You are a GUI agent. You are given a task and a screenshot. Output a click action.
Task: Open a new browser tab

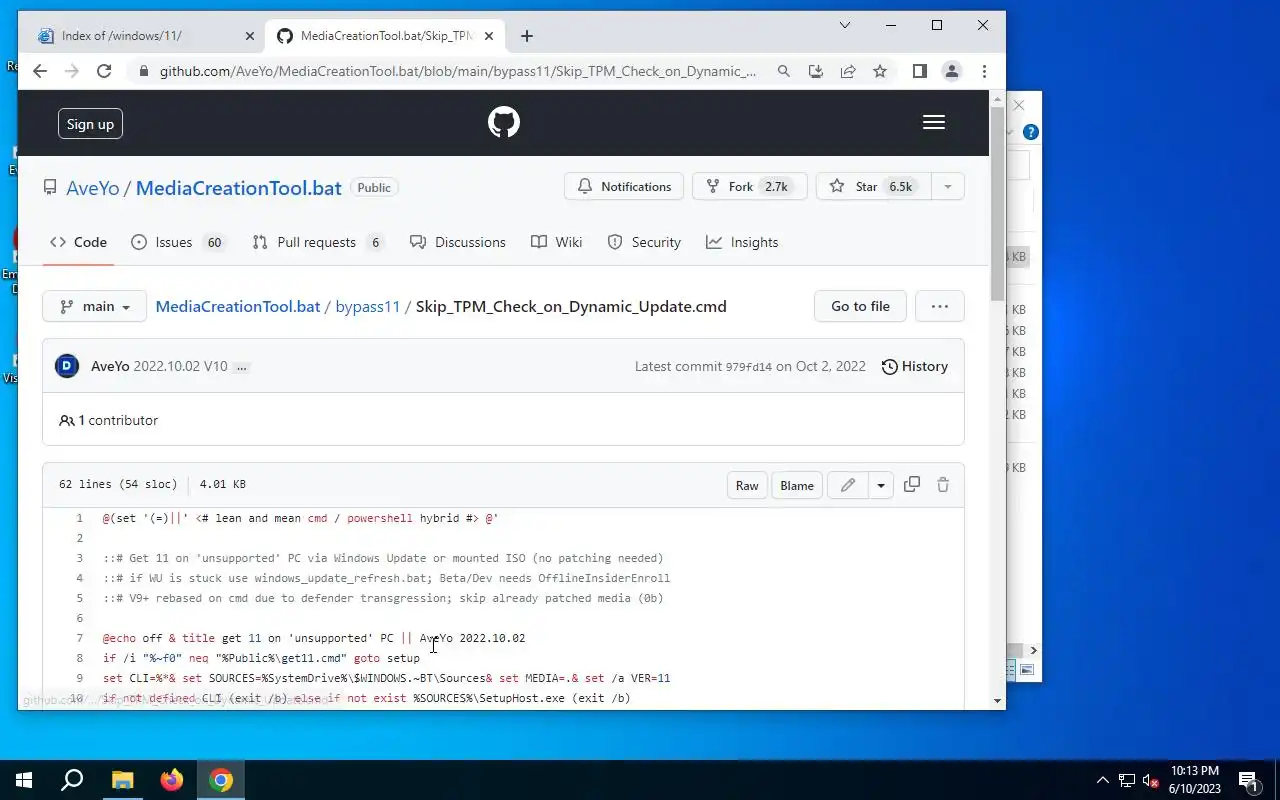(527, 36)
